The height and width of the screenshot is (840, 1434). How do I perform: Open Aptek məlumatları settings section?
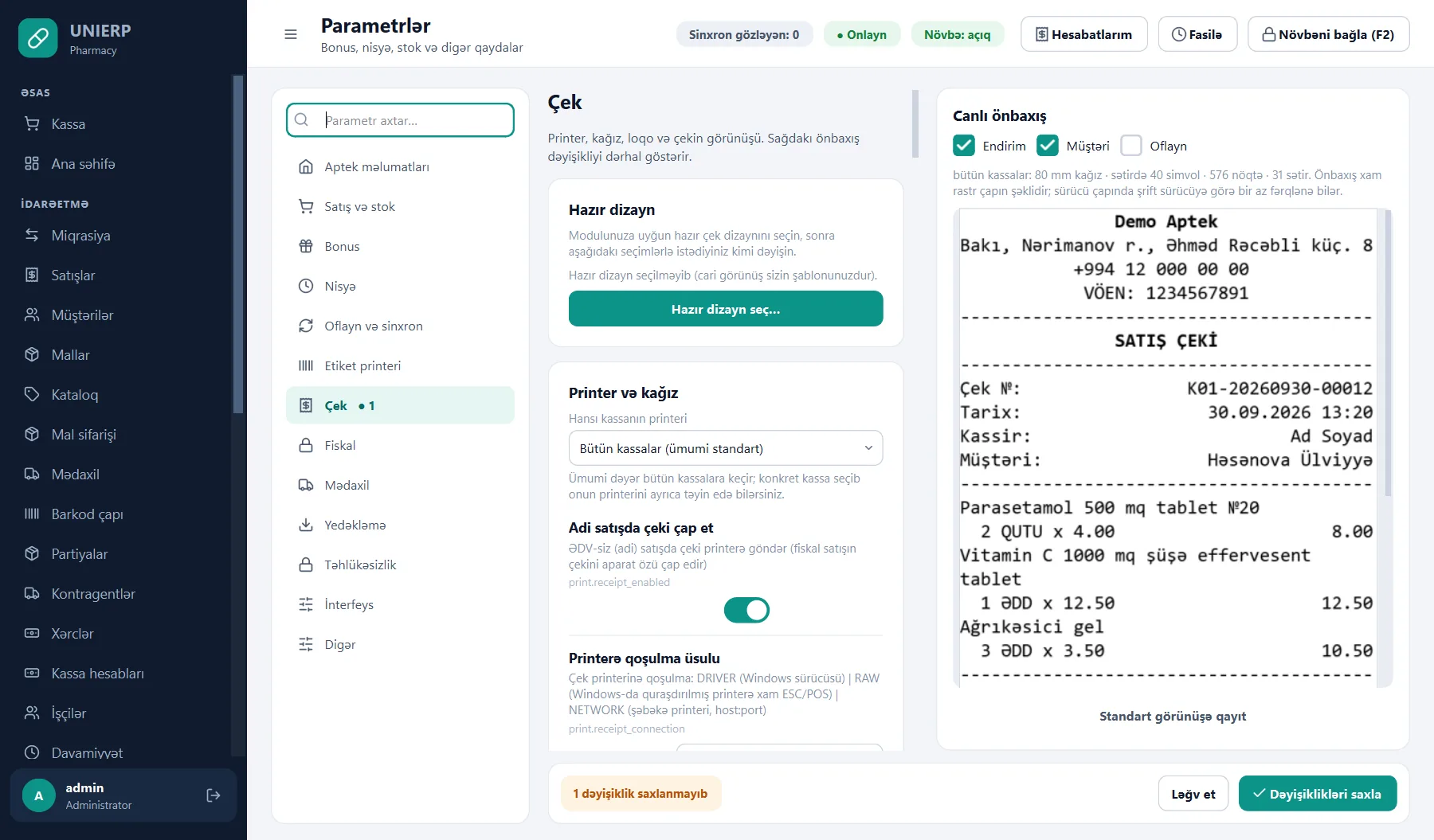click(x=400, y=167)
